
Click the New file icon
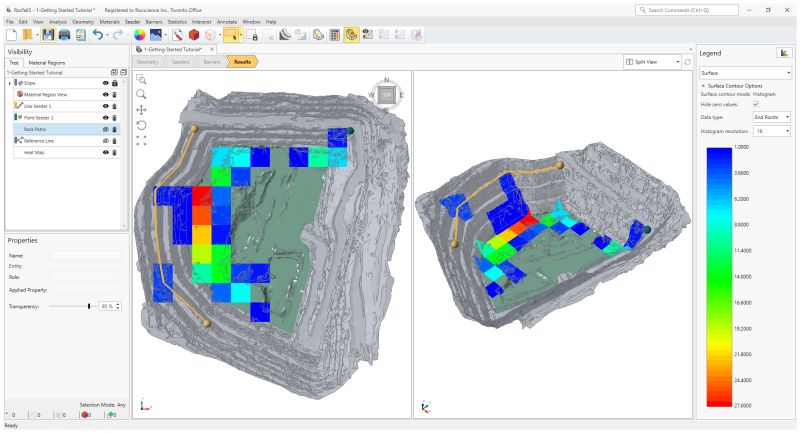(12, 35)
